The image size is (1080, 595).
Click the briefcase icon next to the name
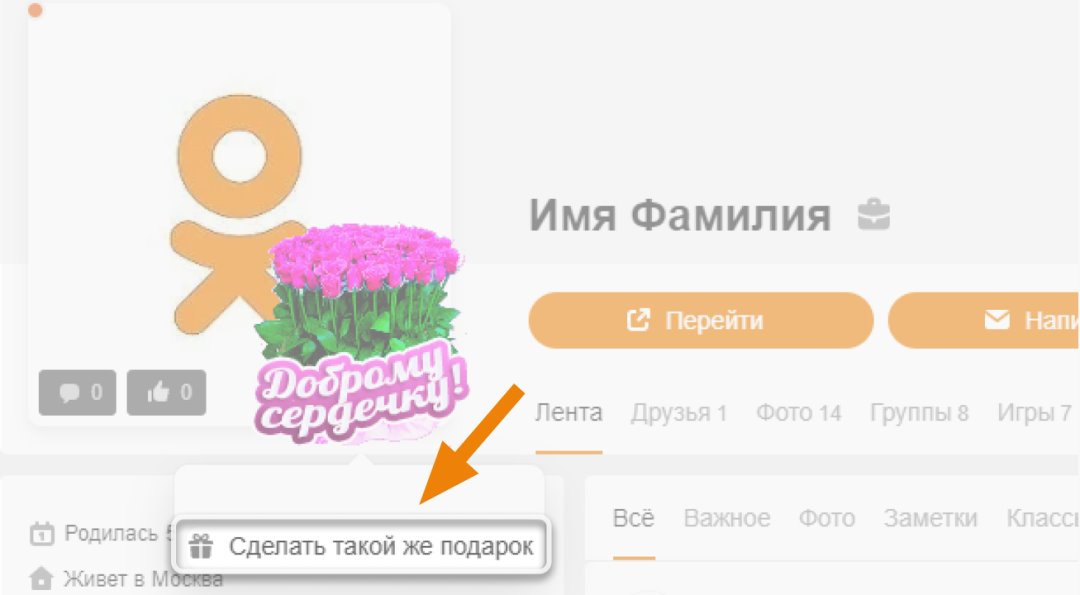pos(873,214)
